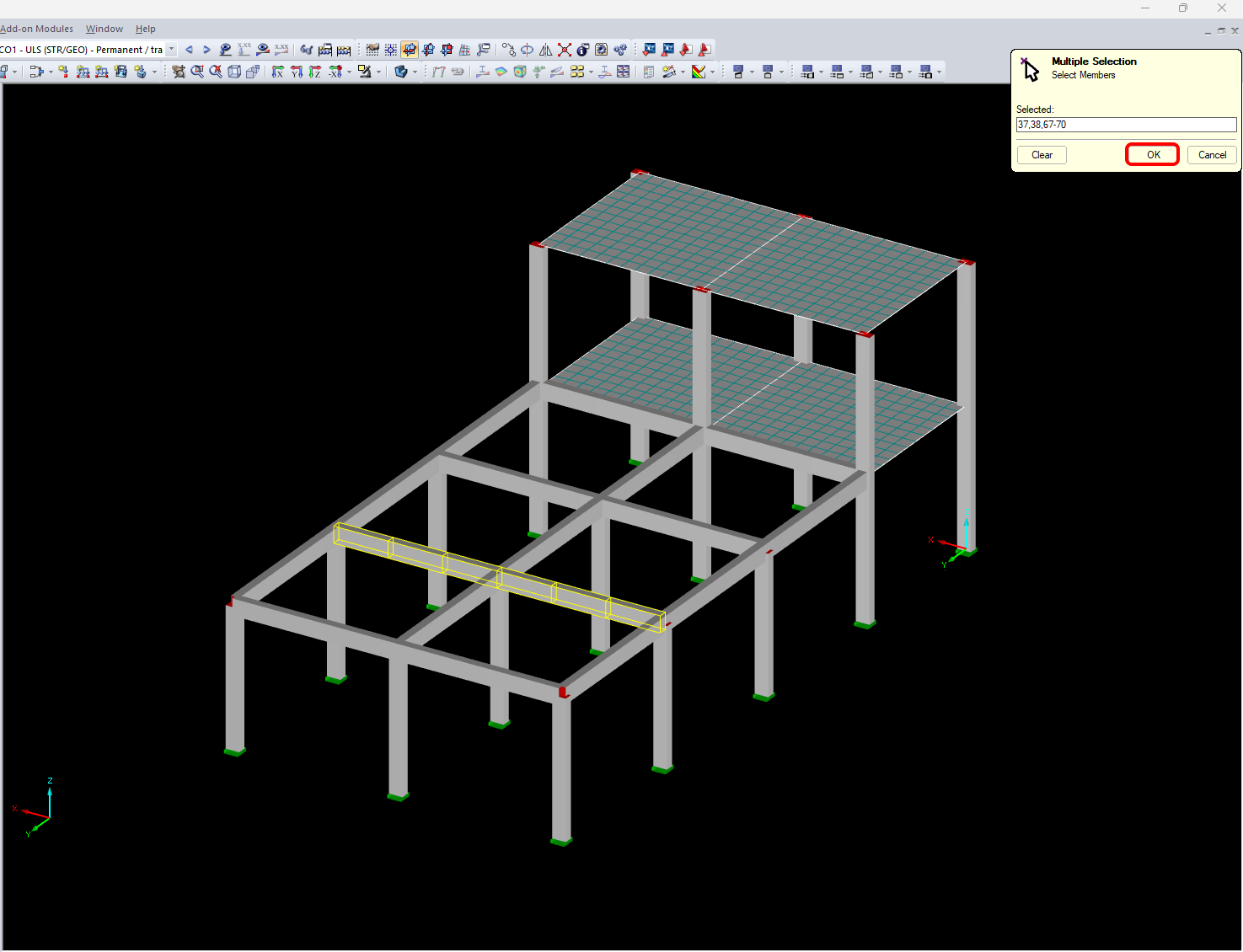Viewport: 1243px width, 952px height.
Task: Click Cancel in the Multiple Selection dialog
Action: point(1213,155)
